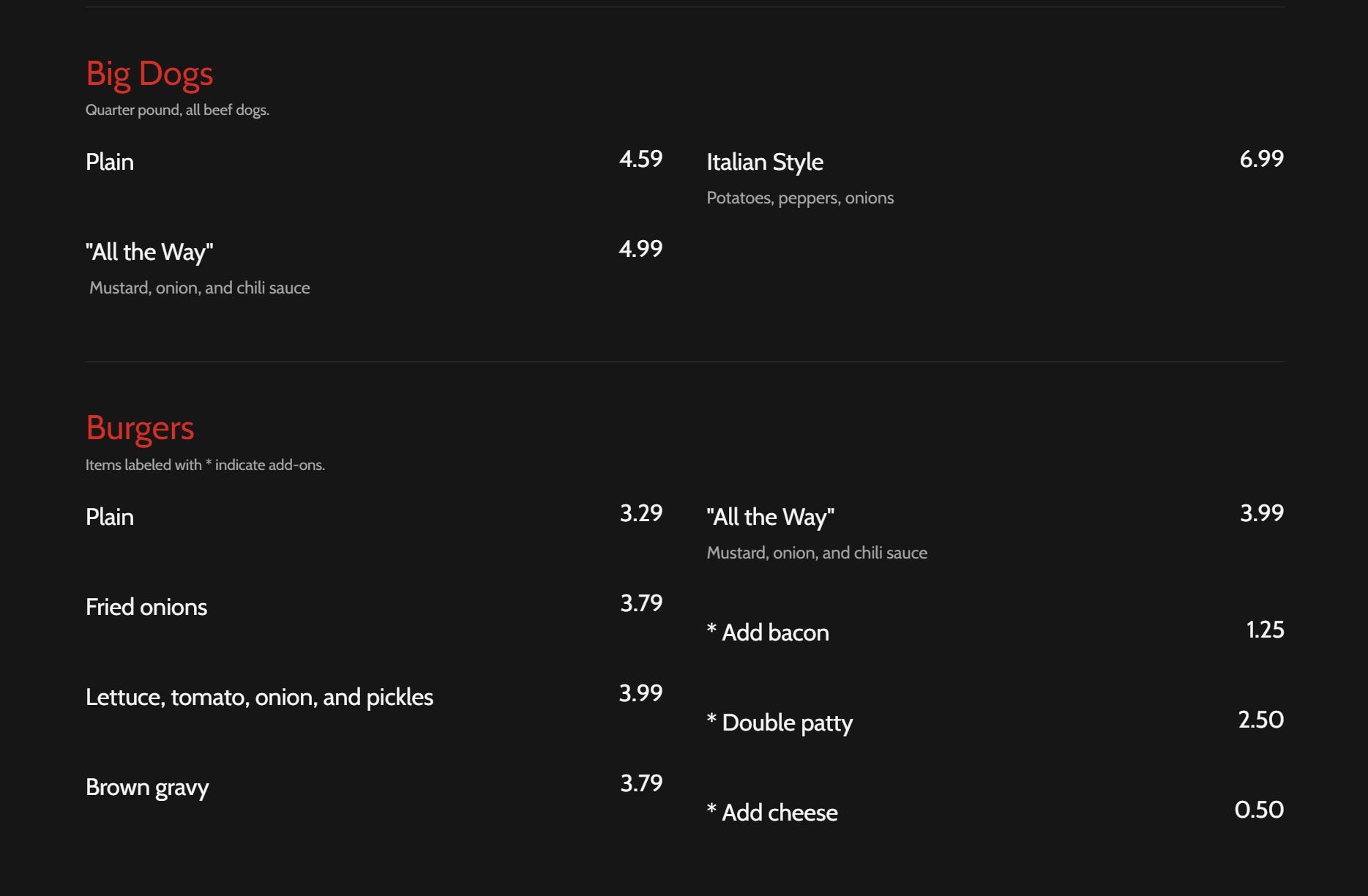
Task: Click the 1.25 bacon price
Action: pos(1265,630)
